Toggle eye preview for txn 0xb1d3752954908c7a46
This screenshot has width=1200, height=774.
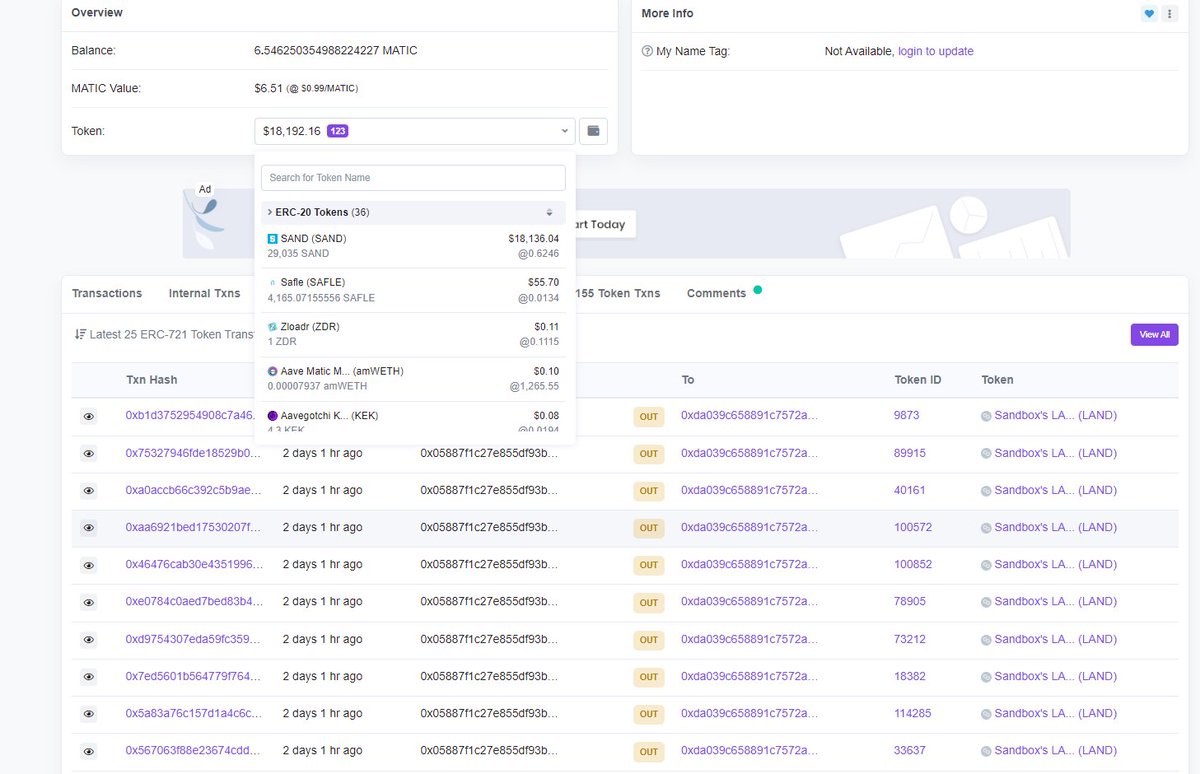click(x=89, y=416)
